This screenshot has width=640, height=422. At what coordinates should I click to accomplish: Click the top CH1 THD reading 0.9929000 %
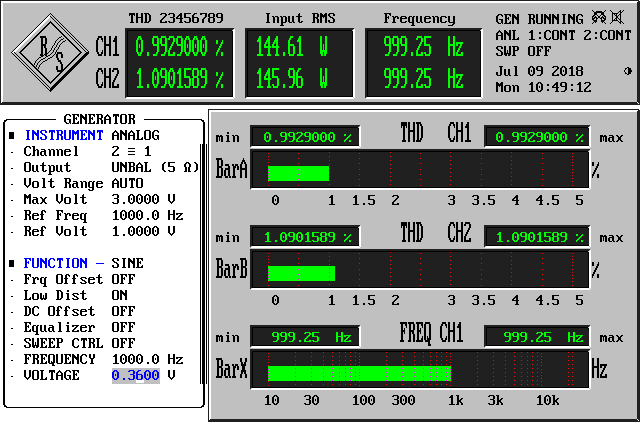pyautogui.click(x=179, y=47)
